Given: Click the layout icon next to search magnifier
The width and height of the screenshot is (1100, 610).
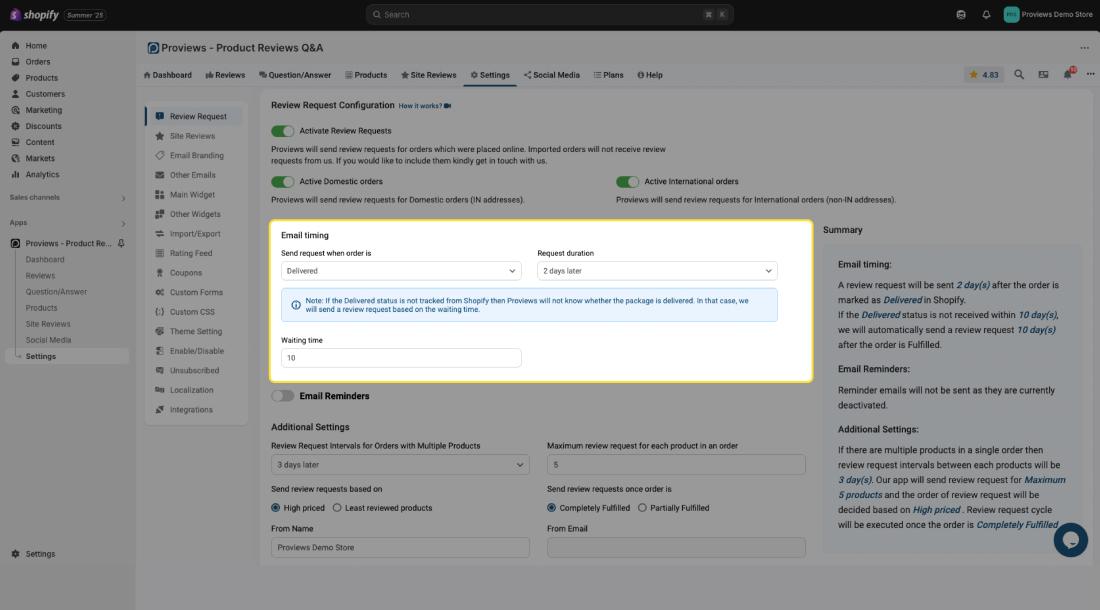Looking at the screenshot, I should click(1043, 75).
